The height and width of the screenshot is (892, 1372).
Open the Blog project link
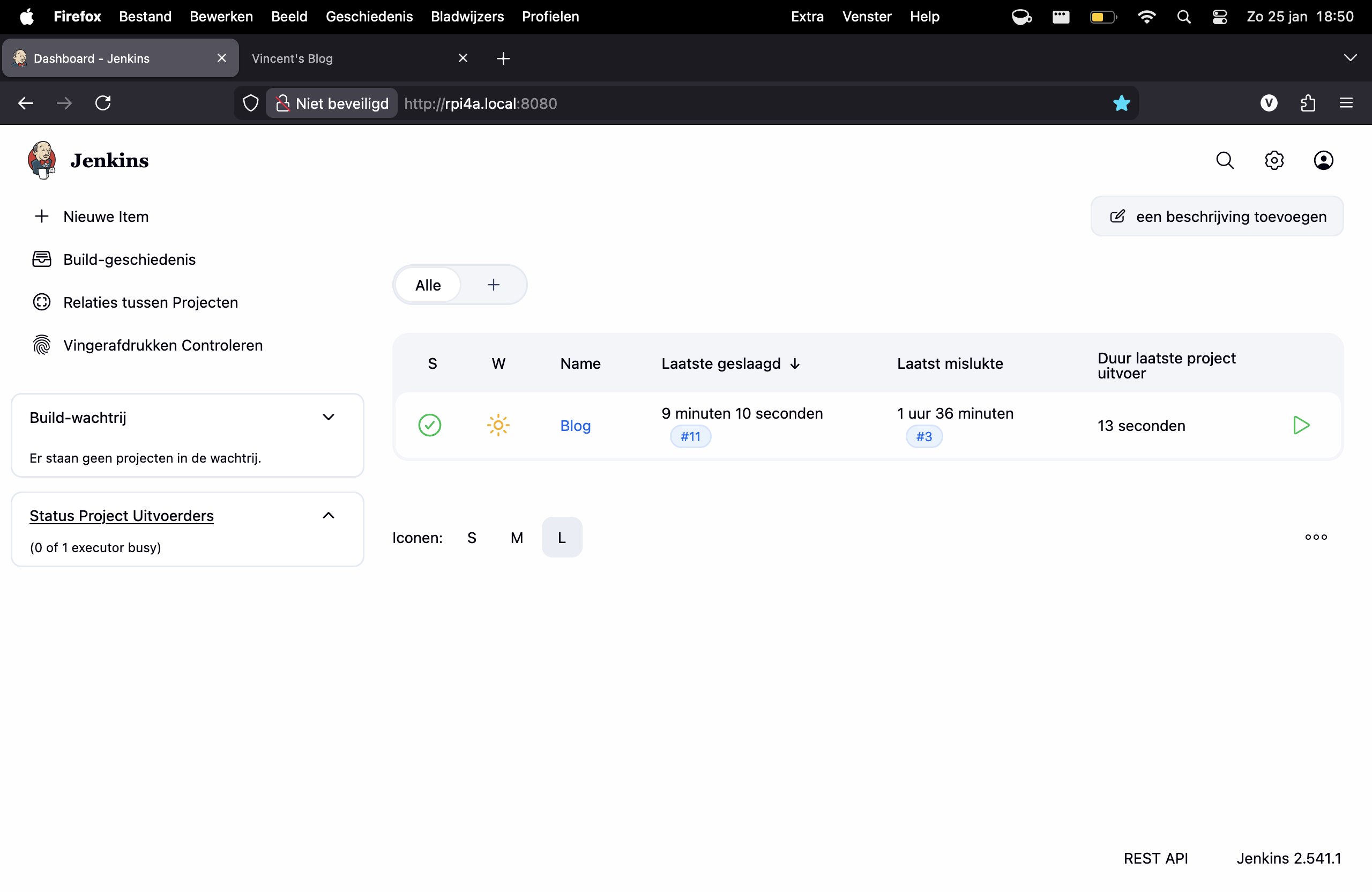(x=575, y=426)
